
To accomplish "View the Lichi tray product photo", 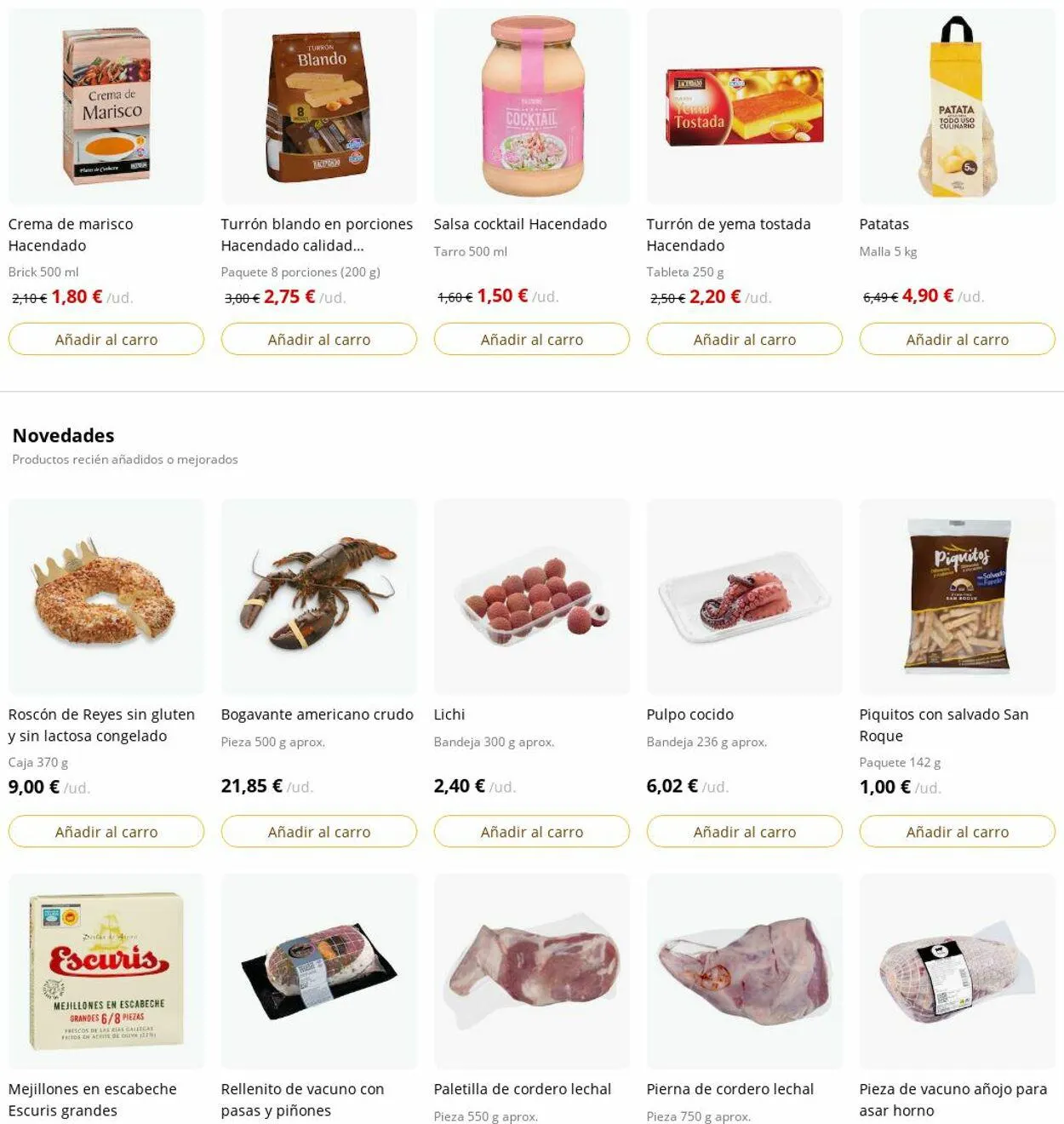I will [532, 597].
